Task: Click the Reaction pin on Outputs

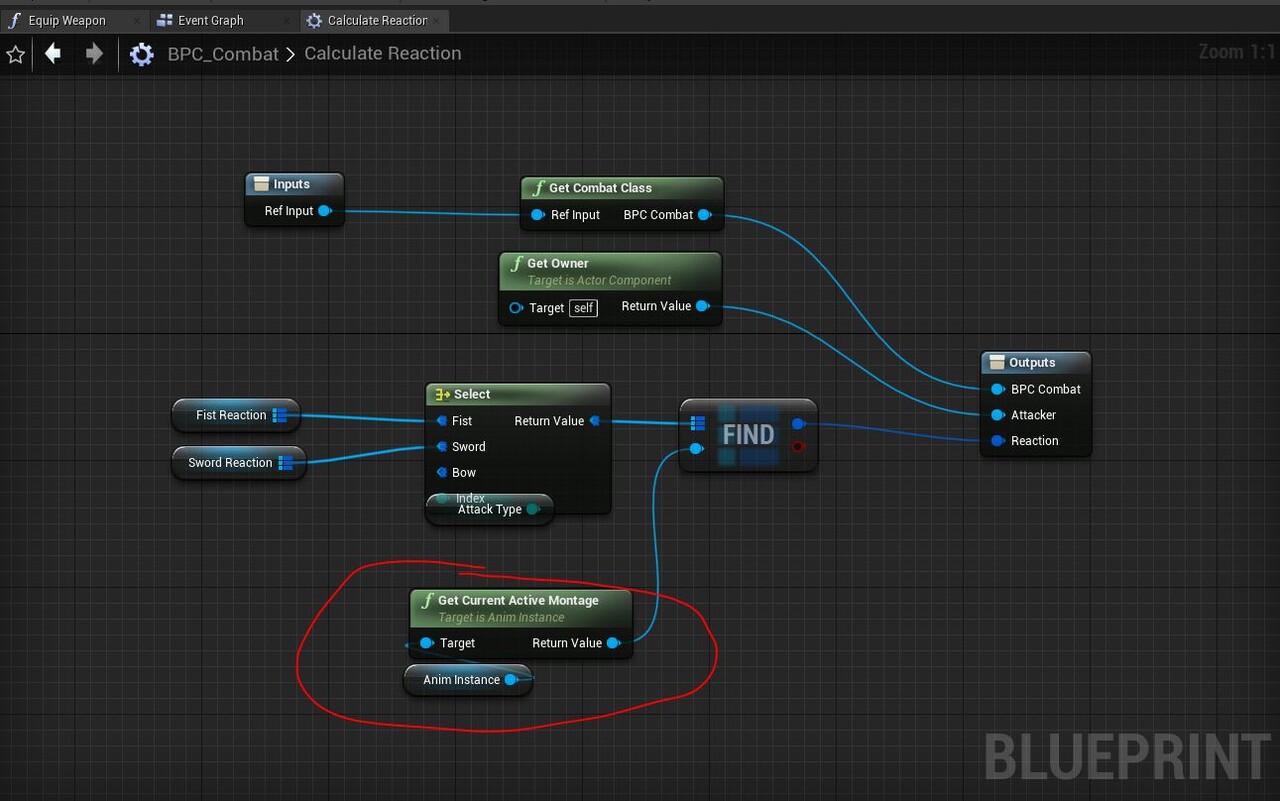Action: (x=998, y=441)
